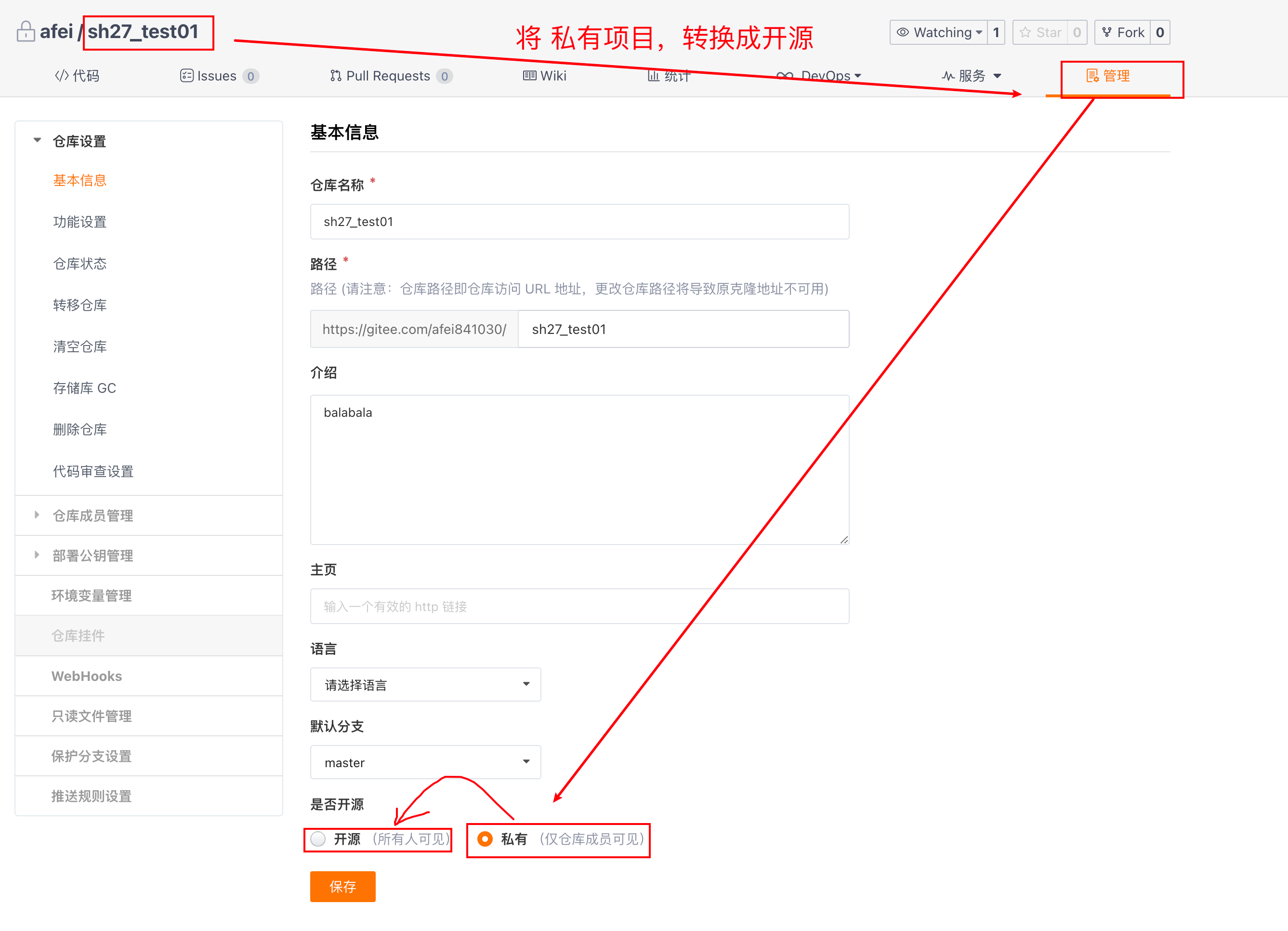Click the eye icon on Watching
The image size is (1288, 931).
pyautogui.click(x=902, y=32)
